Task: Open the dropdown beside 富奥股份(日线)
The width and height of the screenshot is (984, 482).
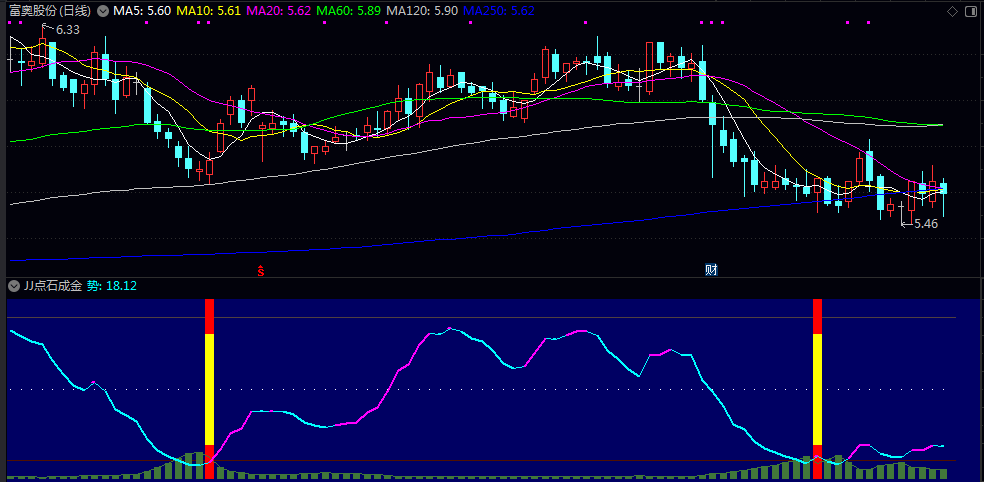Action: pos(104,11)
